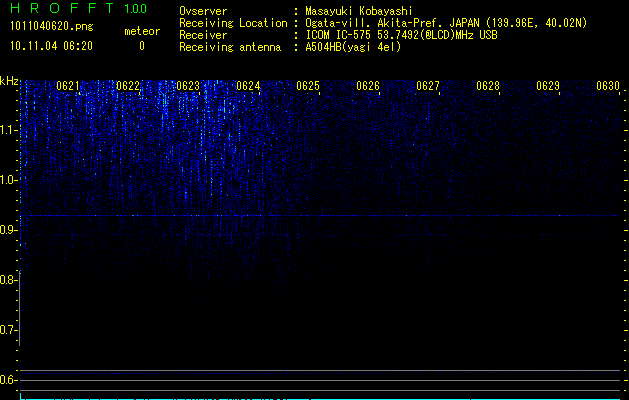Click the 0623 time marker
The height and width of the screenshot is (400, 629).
pyautogui.click(x=188, y=86)
